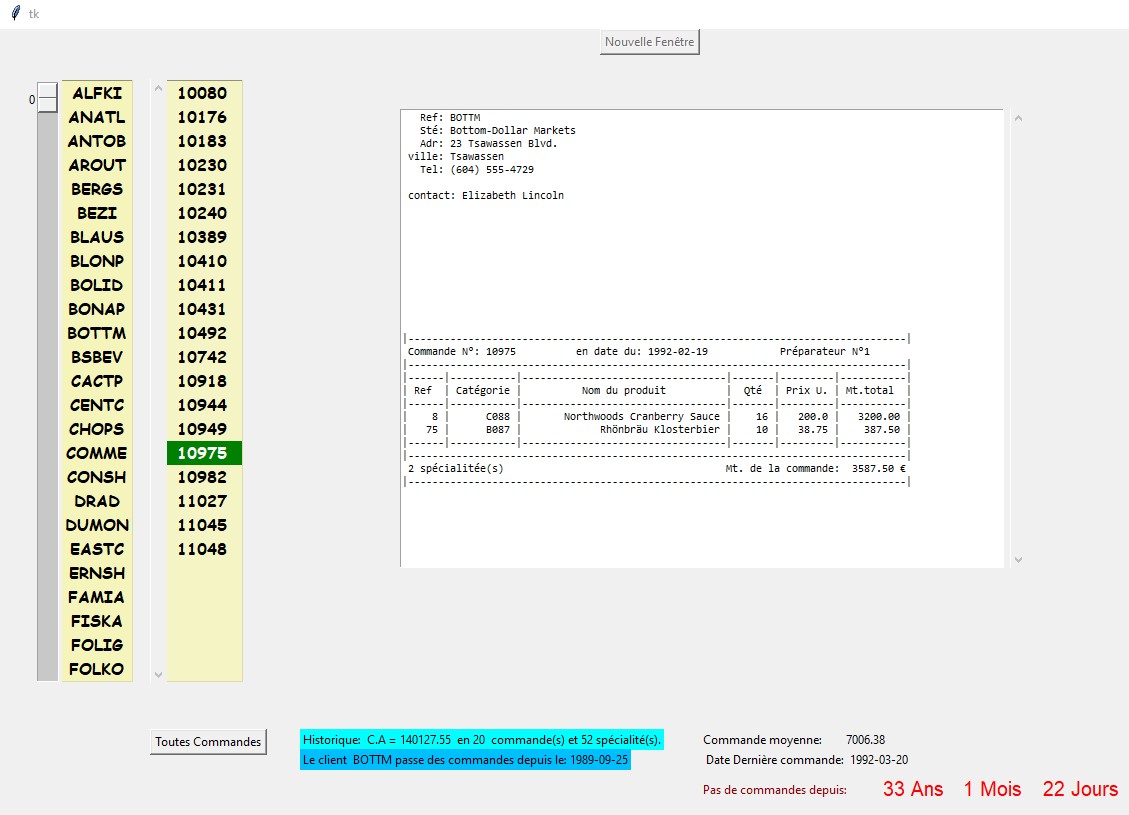Select client FOLKO
This screenshot has width=1129, height=815.
[97, 669]
